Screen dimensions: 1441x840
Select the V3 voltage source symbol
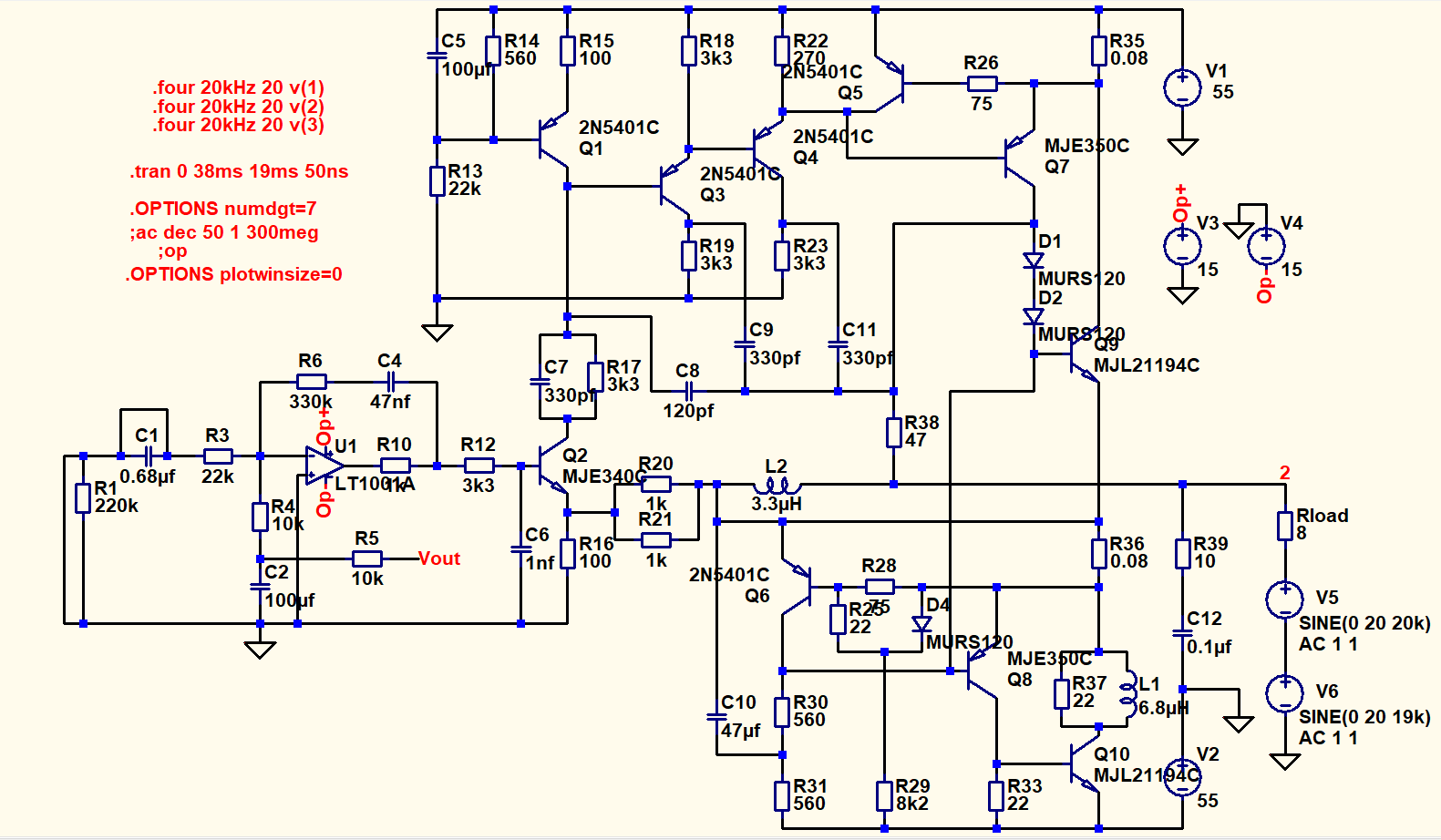(1182, 247)
